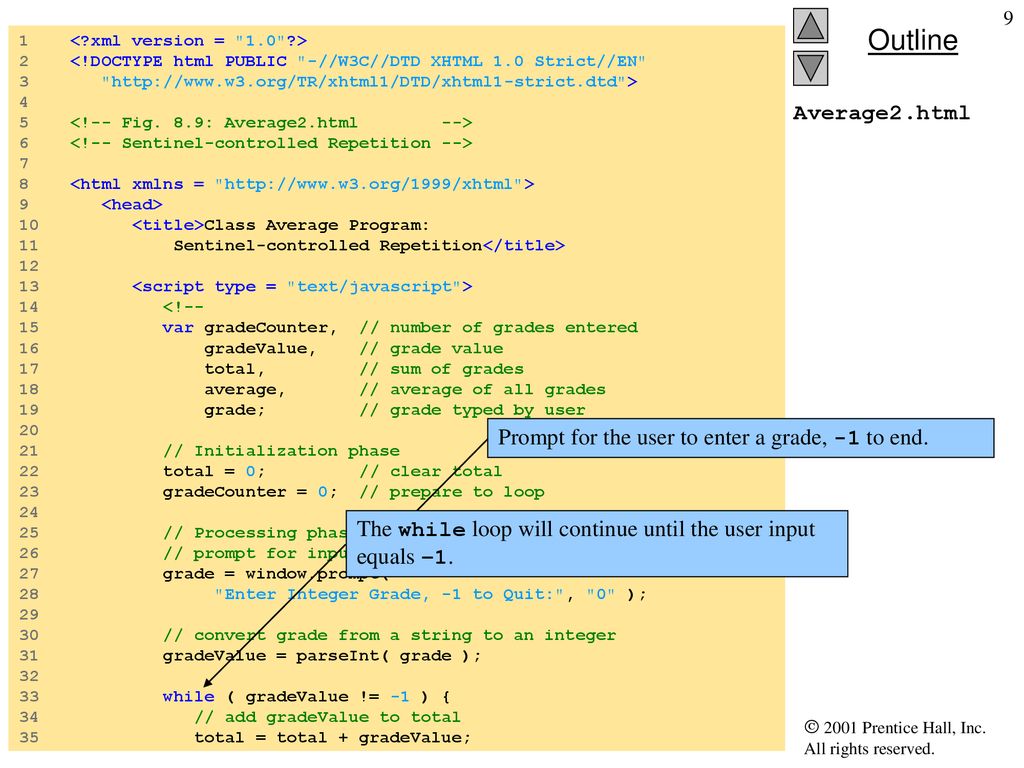The height and width of the screenshot is (768, 1024).
Task: Open the Outline link
Action: click(912, 40)
